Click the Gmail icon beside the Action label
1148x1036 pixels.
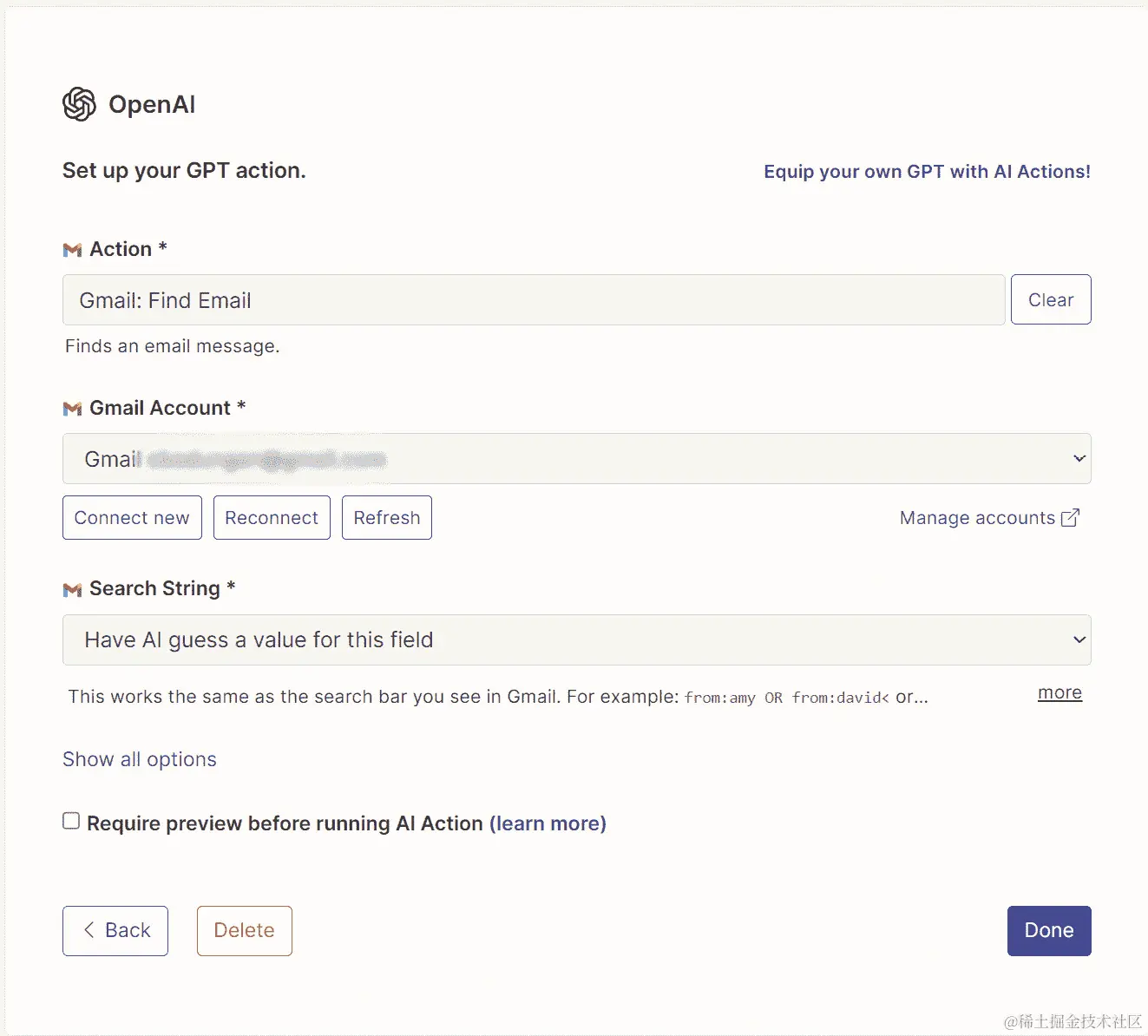click(72, 250)
